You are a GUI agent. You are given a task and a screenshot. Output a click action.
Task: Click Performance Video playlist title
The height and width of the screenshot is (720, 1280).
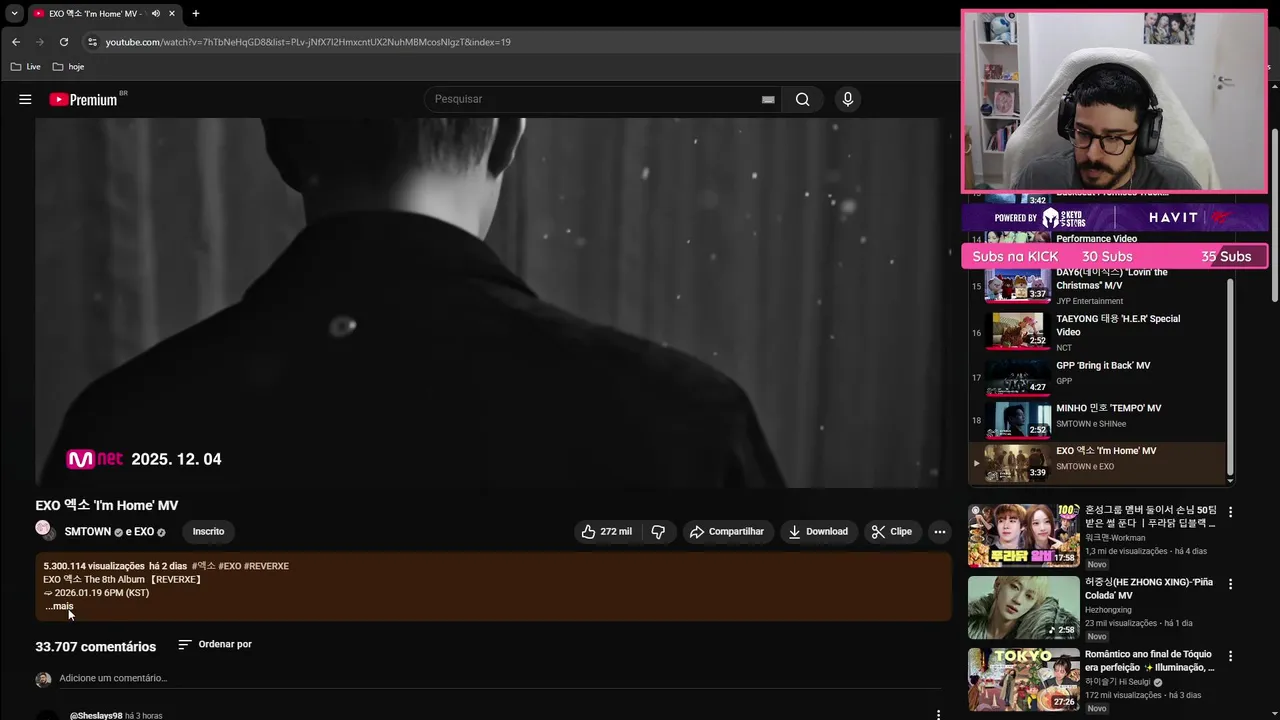click(x=1097, y=238)
